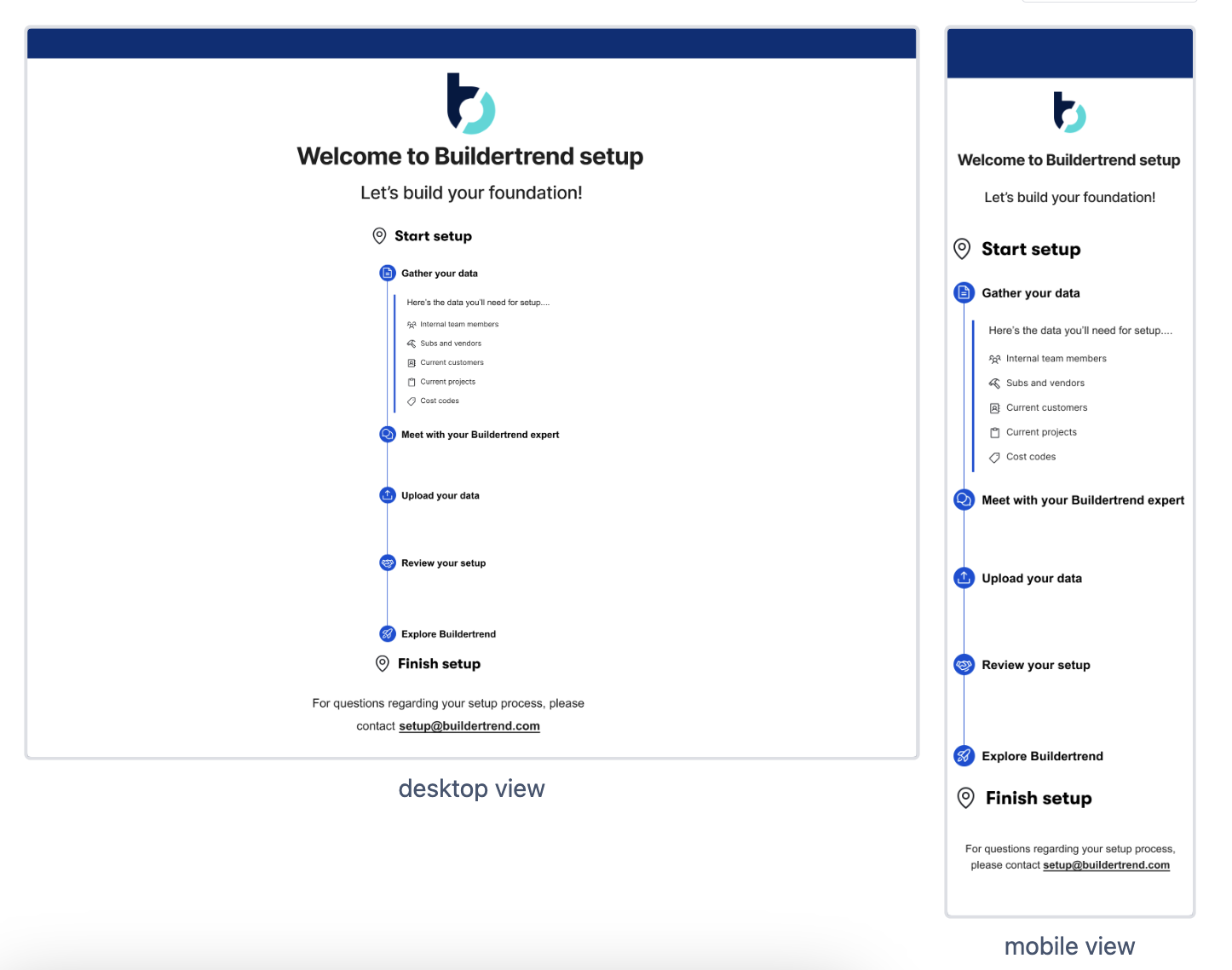Click 'Here's the data you'll need' text, mobile view
This screenshot has width=1232, height=970.
click(x=1080, y=331)
